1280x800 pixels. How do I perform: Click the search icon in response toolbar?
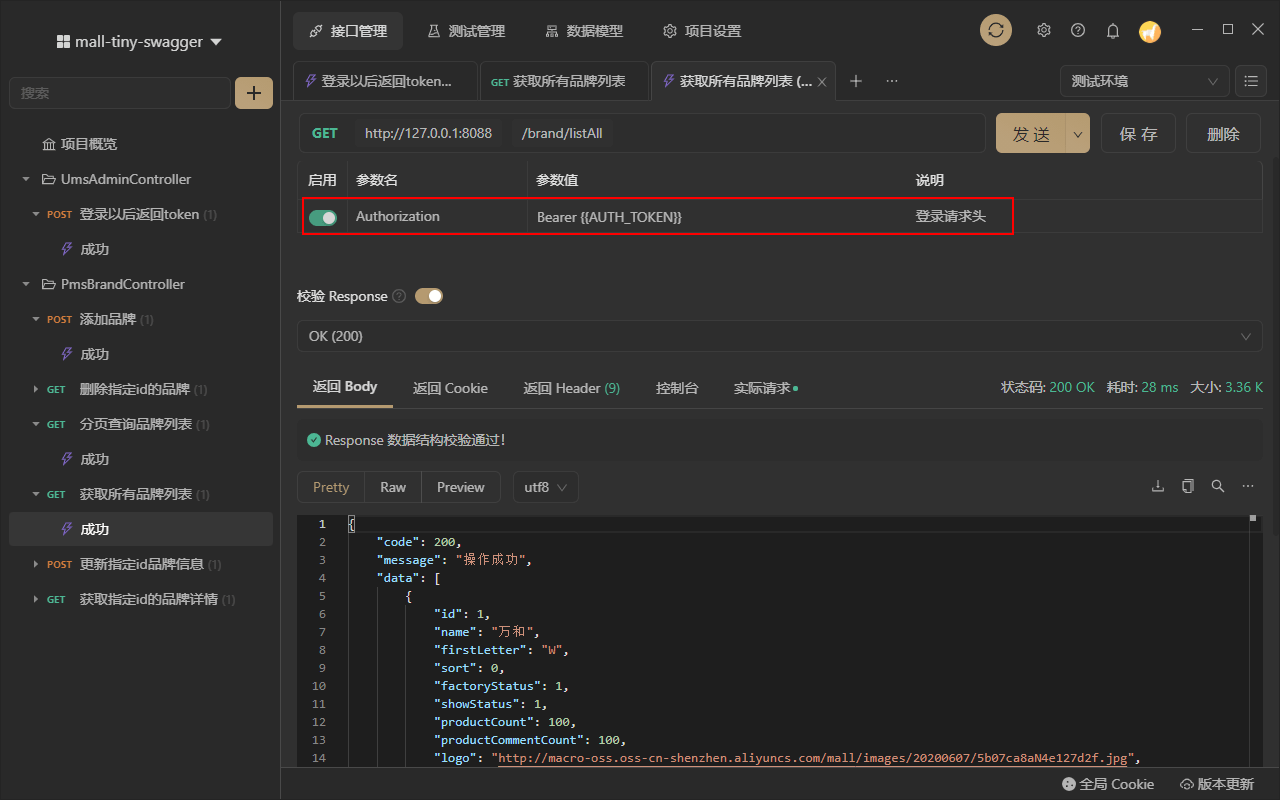[1218, 486]
